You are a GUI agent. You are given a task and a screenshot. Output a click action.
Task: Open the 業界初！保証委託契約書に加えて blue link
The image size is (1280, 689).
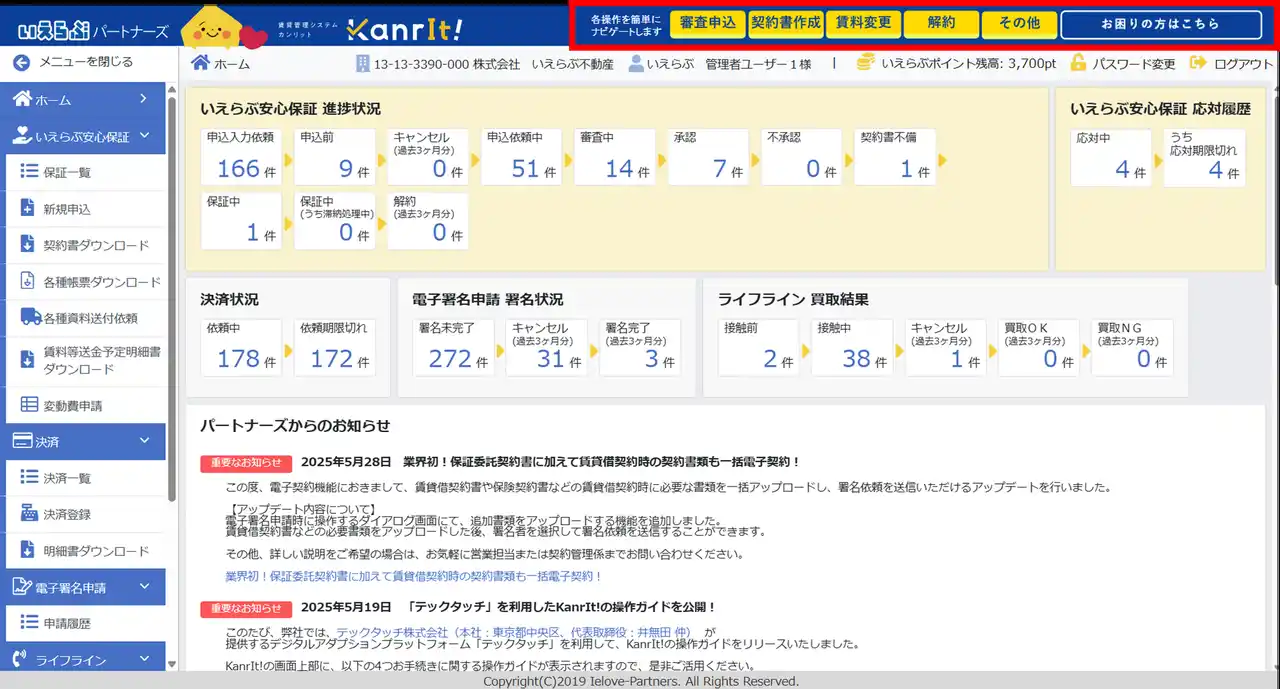click(x=414, y=577)
